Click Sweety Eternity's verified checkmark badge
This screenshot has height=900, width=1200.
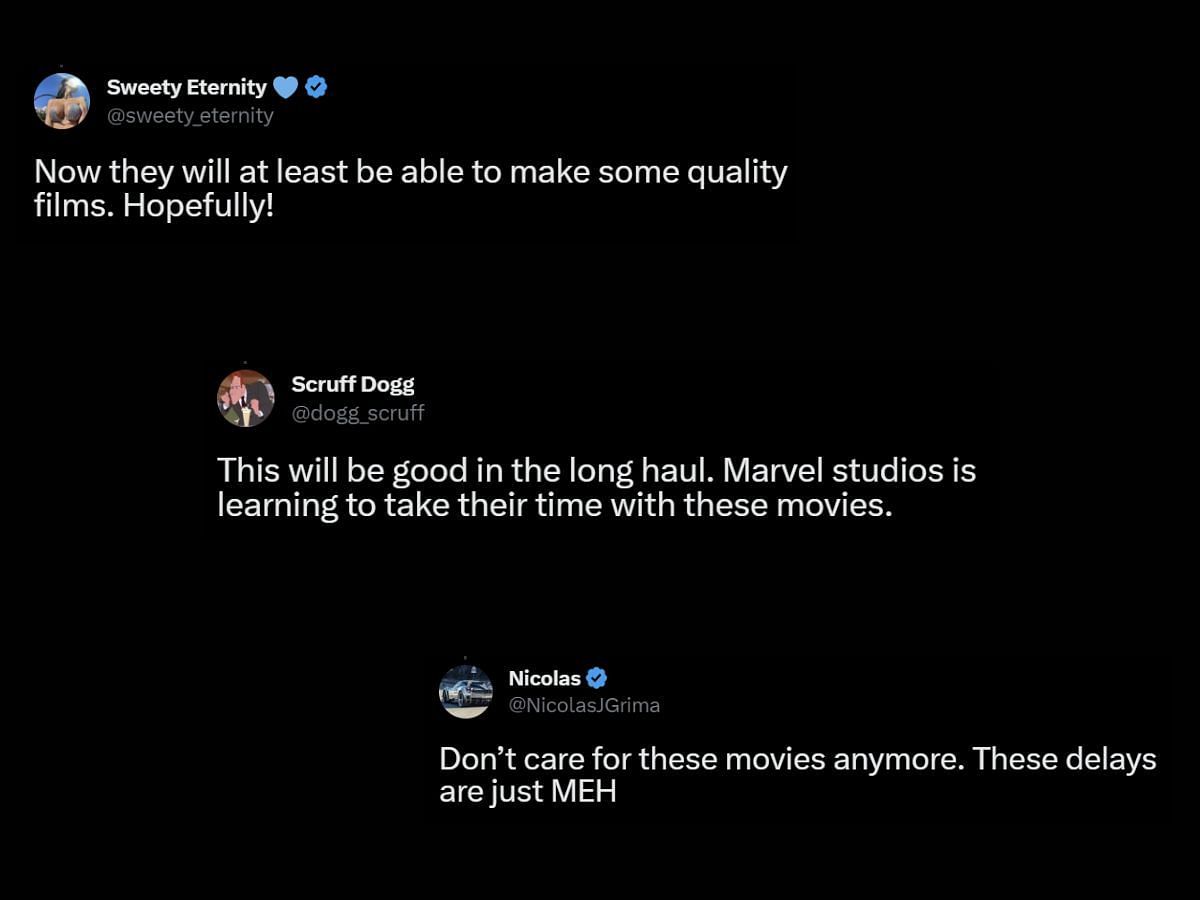point(316,88)
